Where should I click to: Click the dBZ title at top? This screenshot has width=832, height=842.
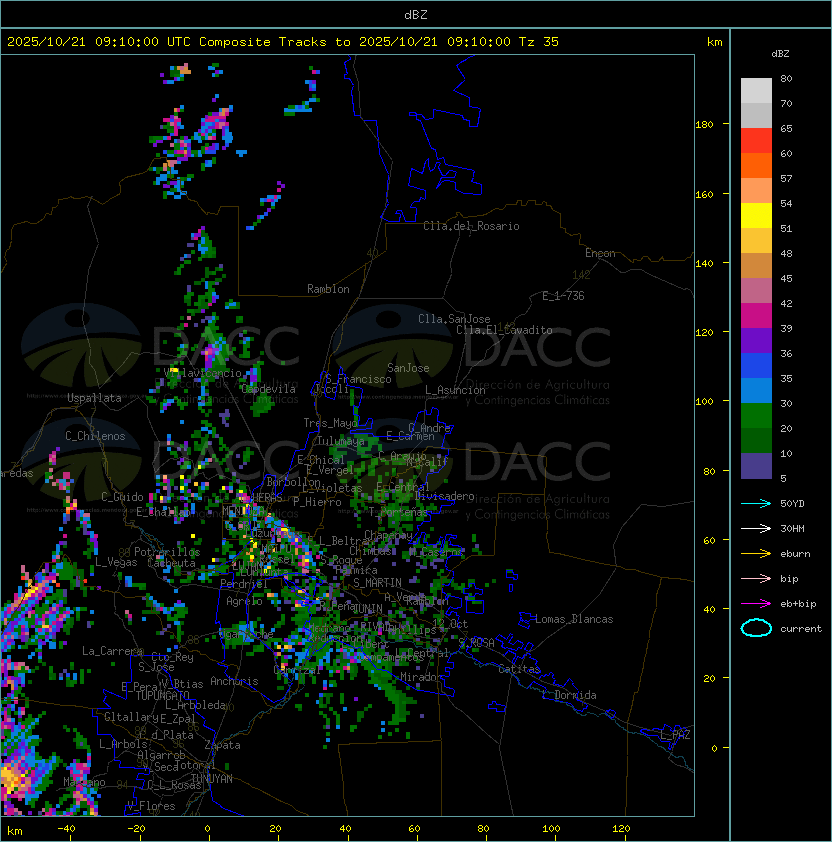416,15
